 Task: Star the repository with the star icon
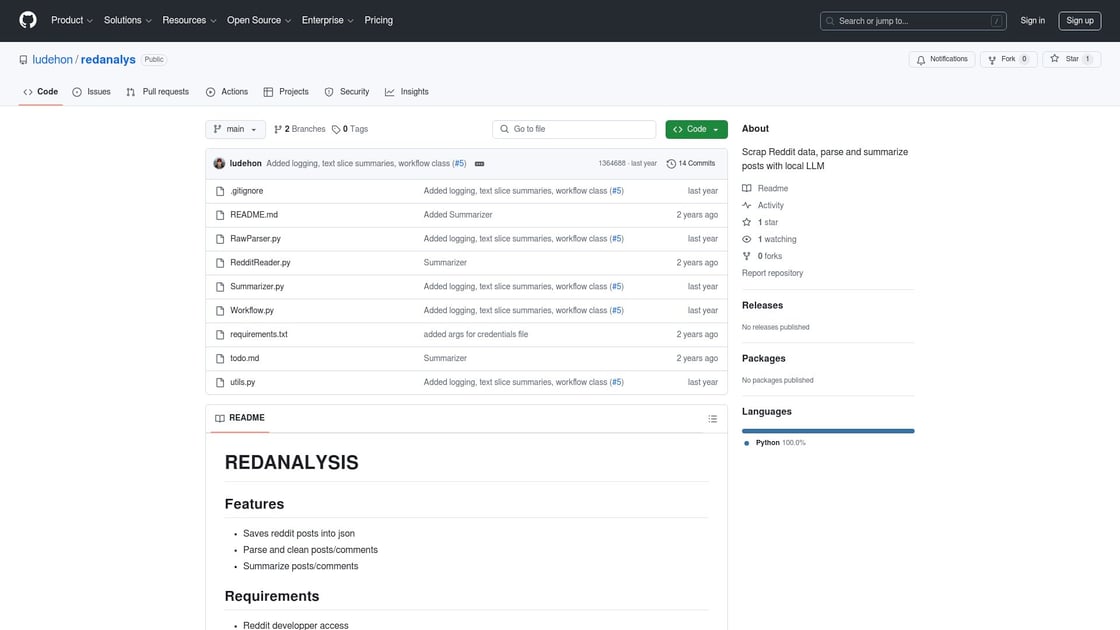(x=1054, y=59)
